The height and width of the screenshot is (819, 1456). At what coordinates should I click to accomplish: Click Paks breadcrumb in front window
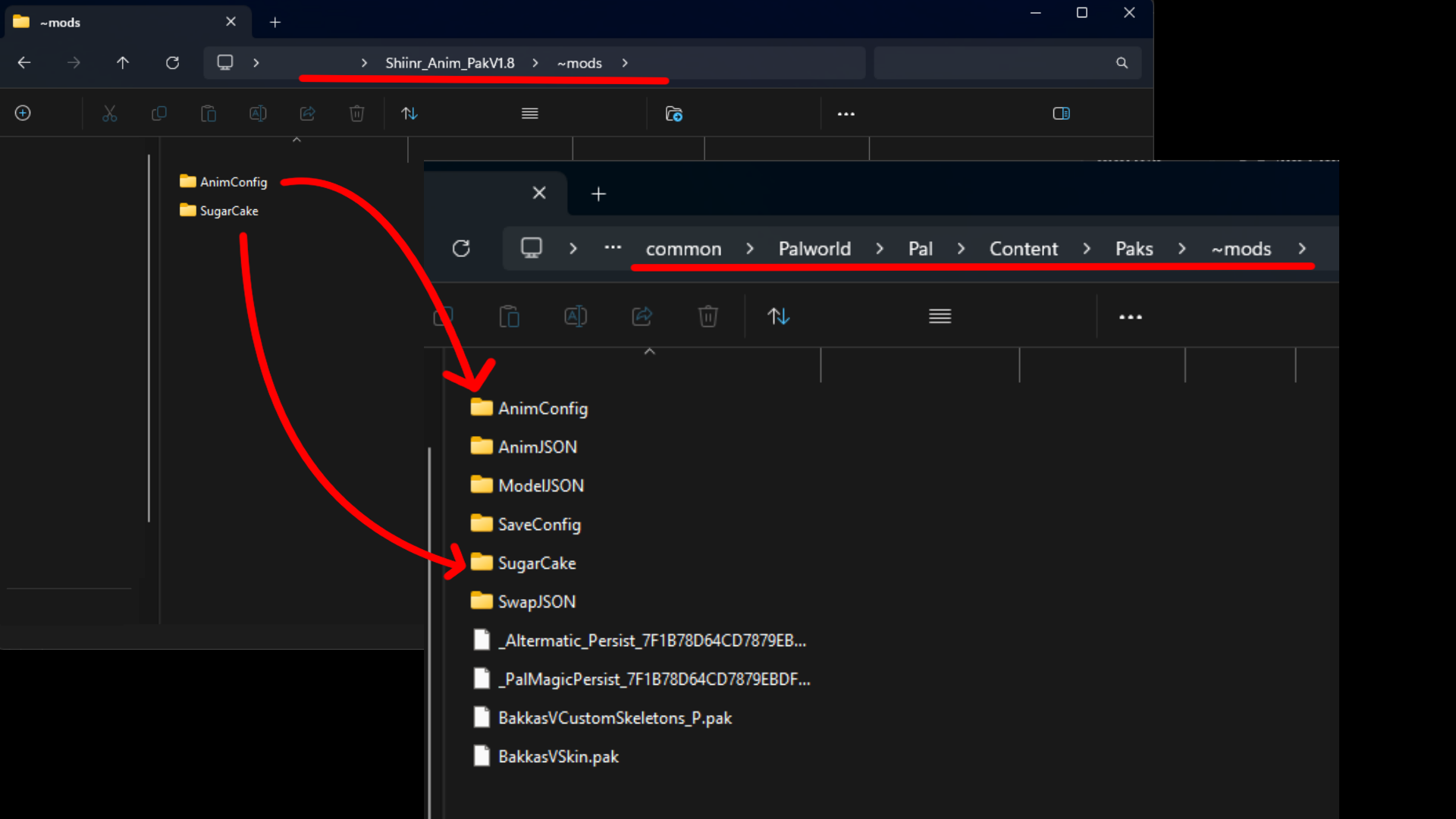[x=1134, y=249]
